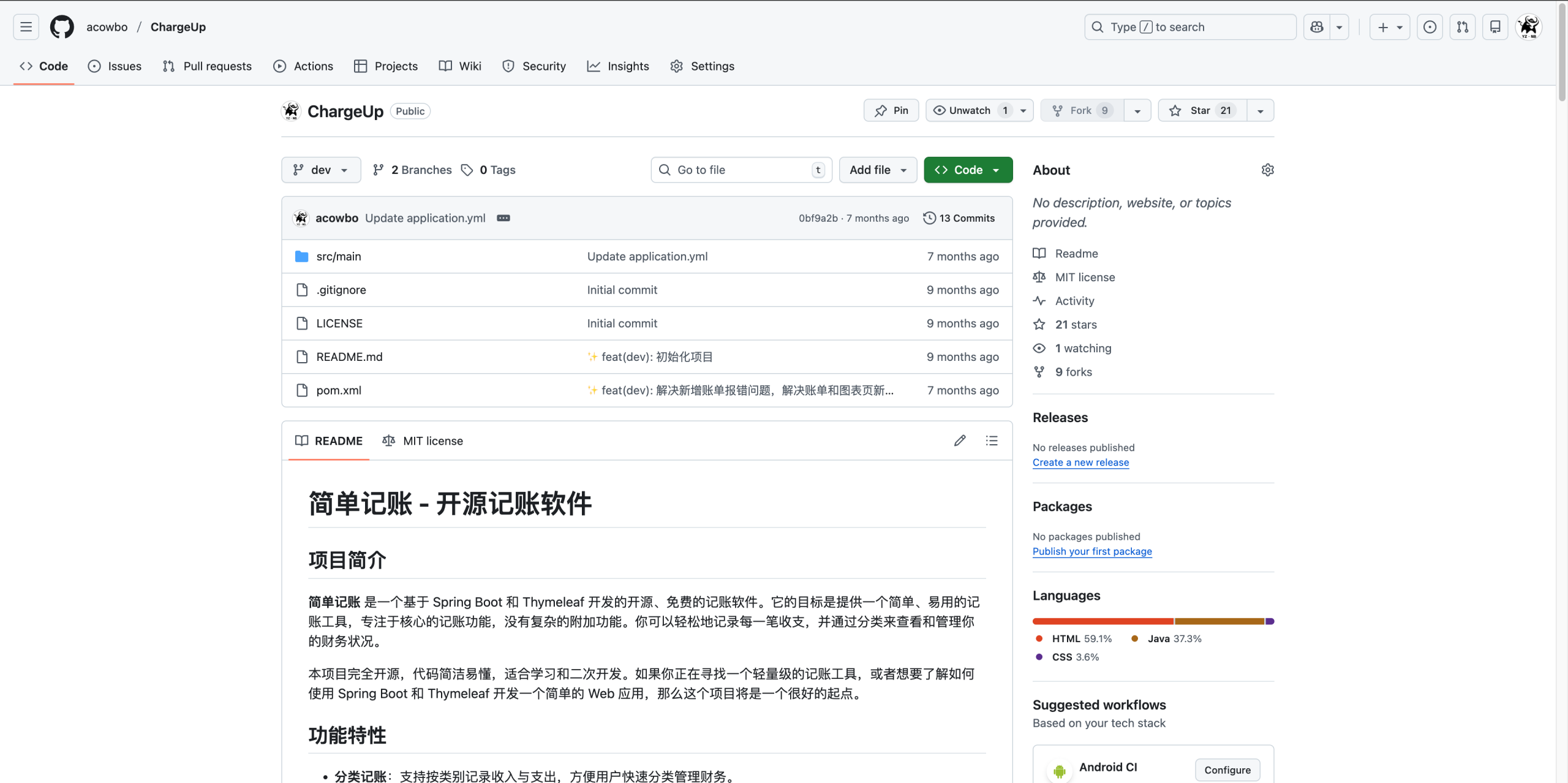The width and height of the screenshot is (1568, 783).
Task: Expand the Add file dropdown
Action: 877,170
